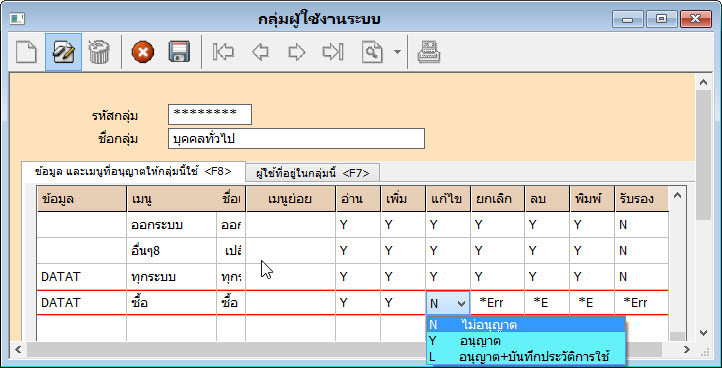Image resolution: width=722 pixels, height=368 pixels.
Task: Click the แก้ไข column header
Action: tap(448, 199)
